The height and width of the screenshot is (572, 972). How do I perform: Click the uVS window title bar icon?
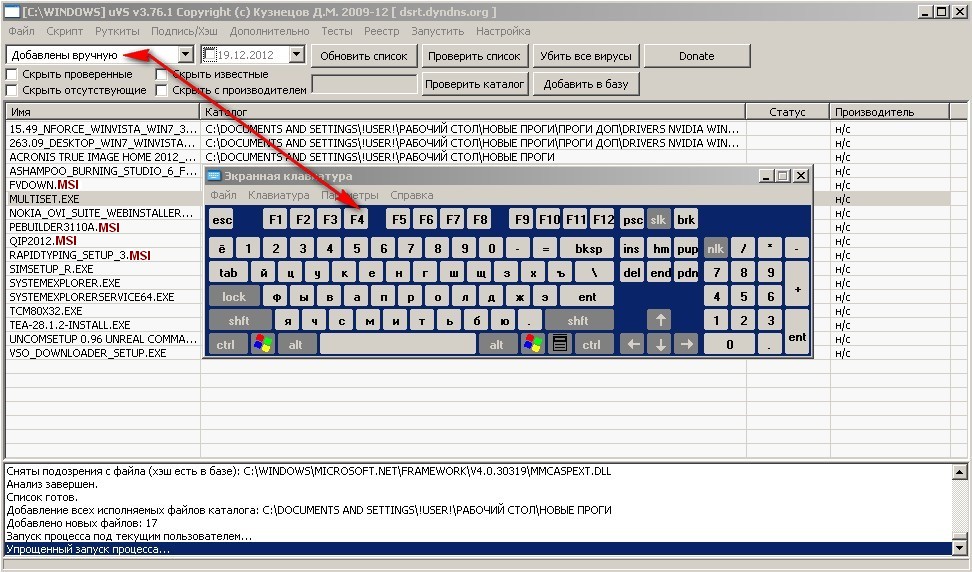click(11, 11)
